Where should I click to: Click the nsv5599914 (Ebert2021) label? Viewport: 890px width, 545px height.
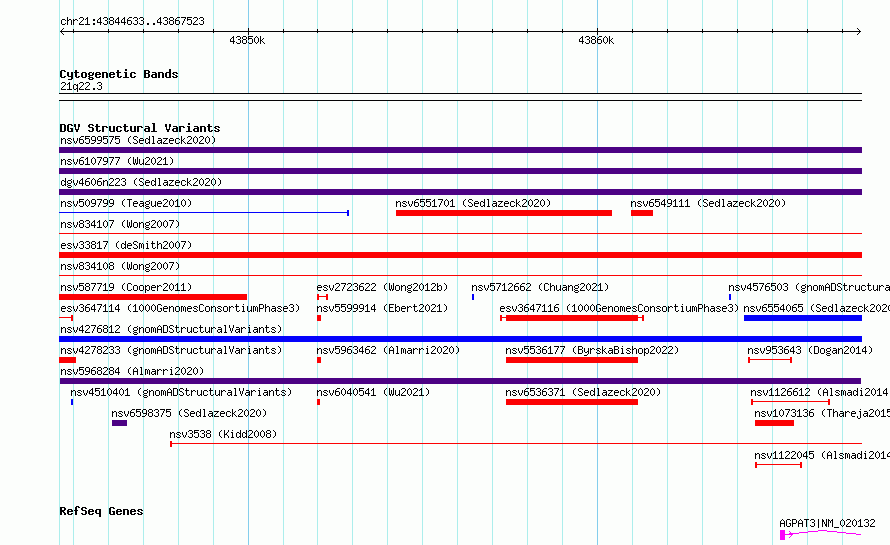382,308
